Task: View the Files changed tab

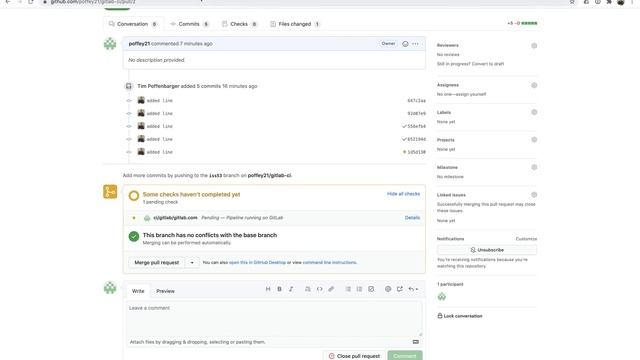Action: point(295,24)
